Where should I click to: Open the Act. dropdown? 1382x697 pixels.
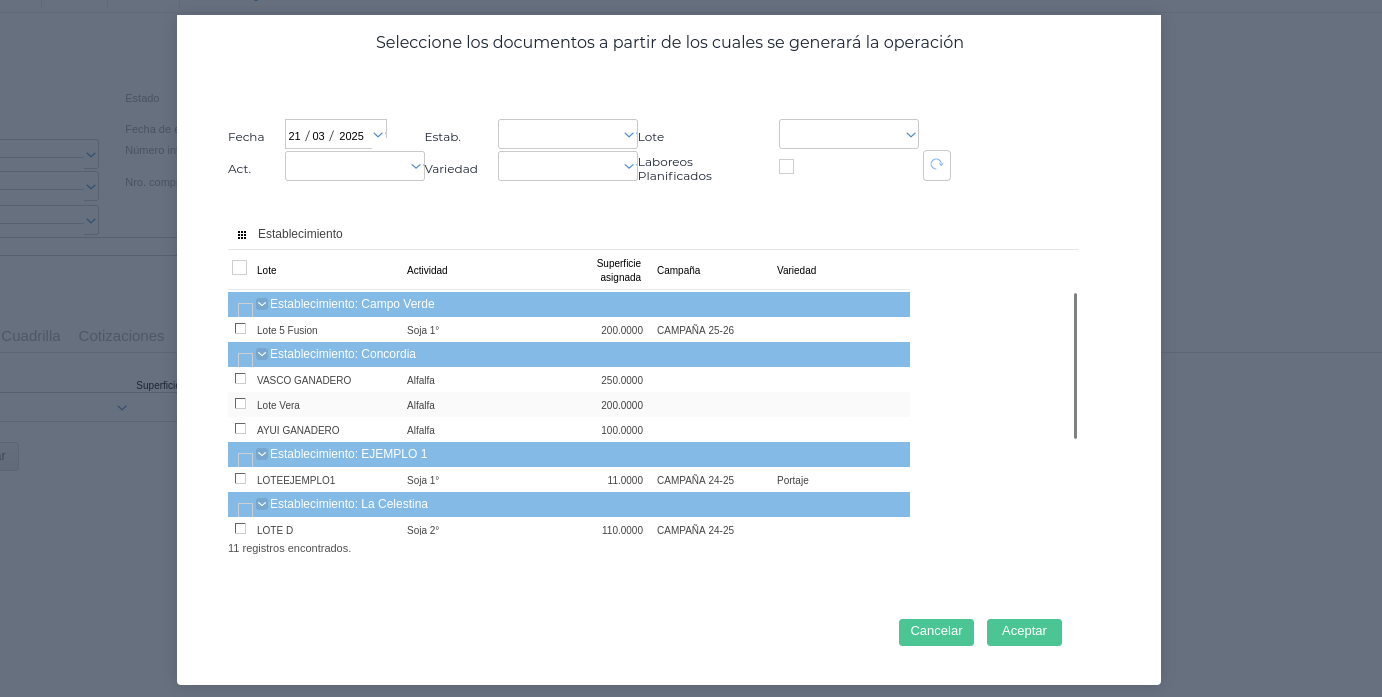pyautogui.click(x=416, y=166)
